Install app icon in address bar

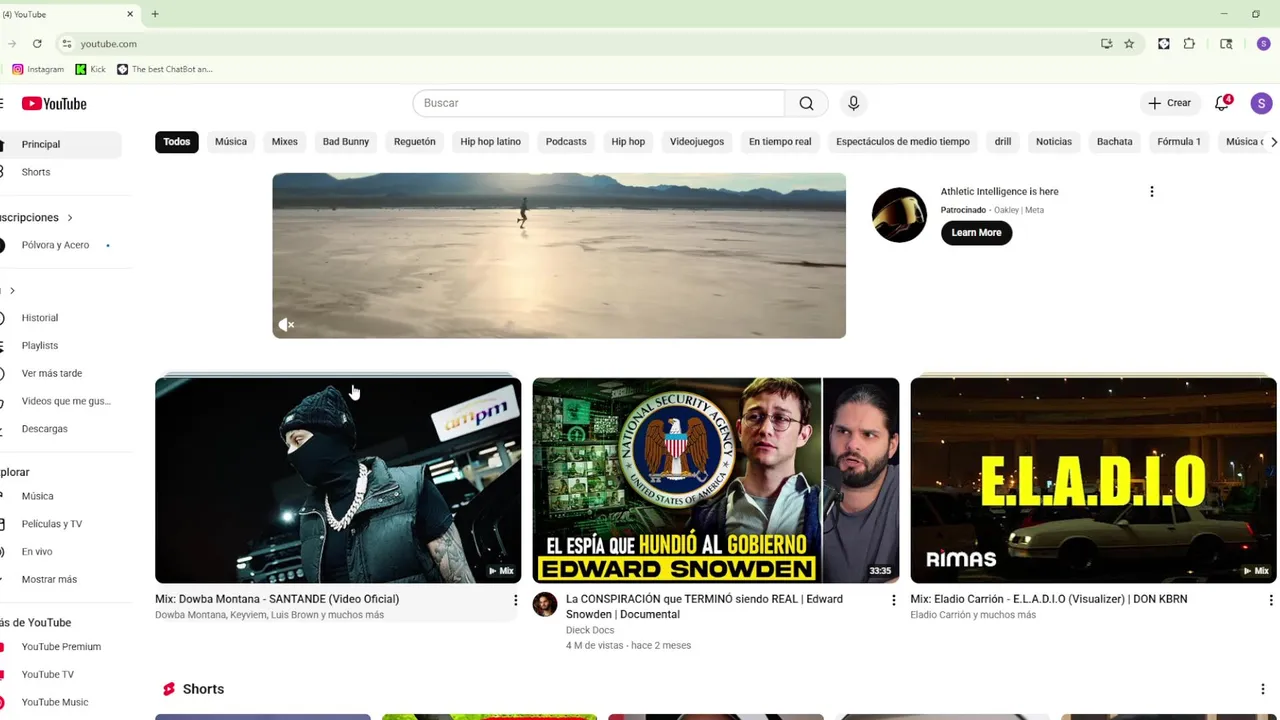point(1106,44)
